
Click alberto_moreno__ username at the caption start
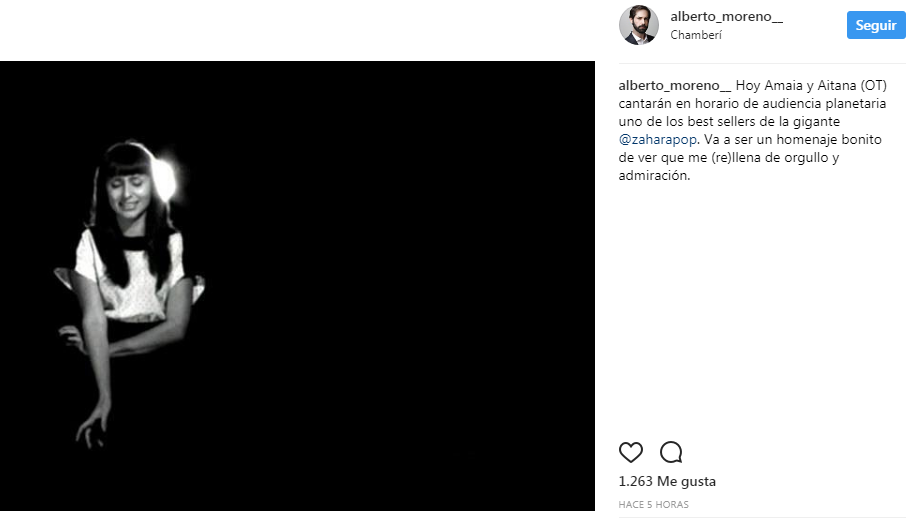676,86
